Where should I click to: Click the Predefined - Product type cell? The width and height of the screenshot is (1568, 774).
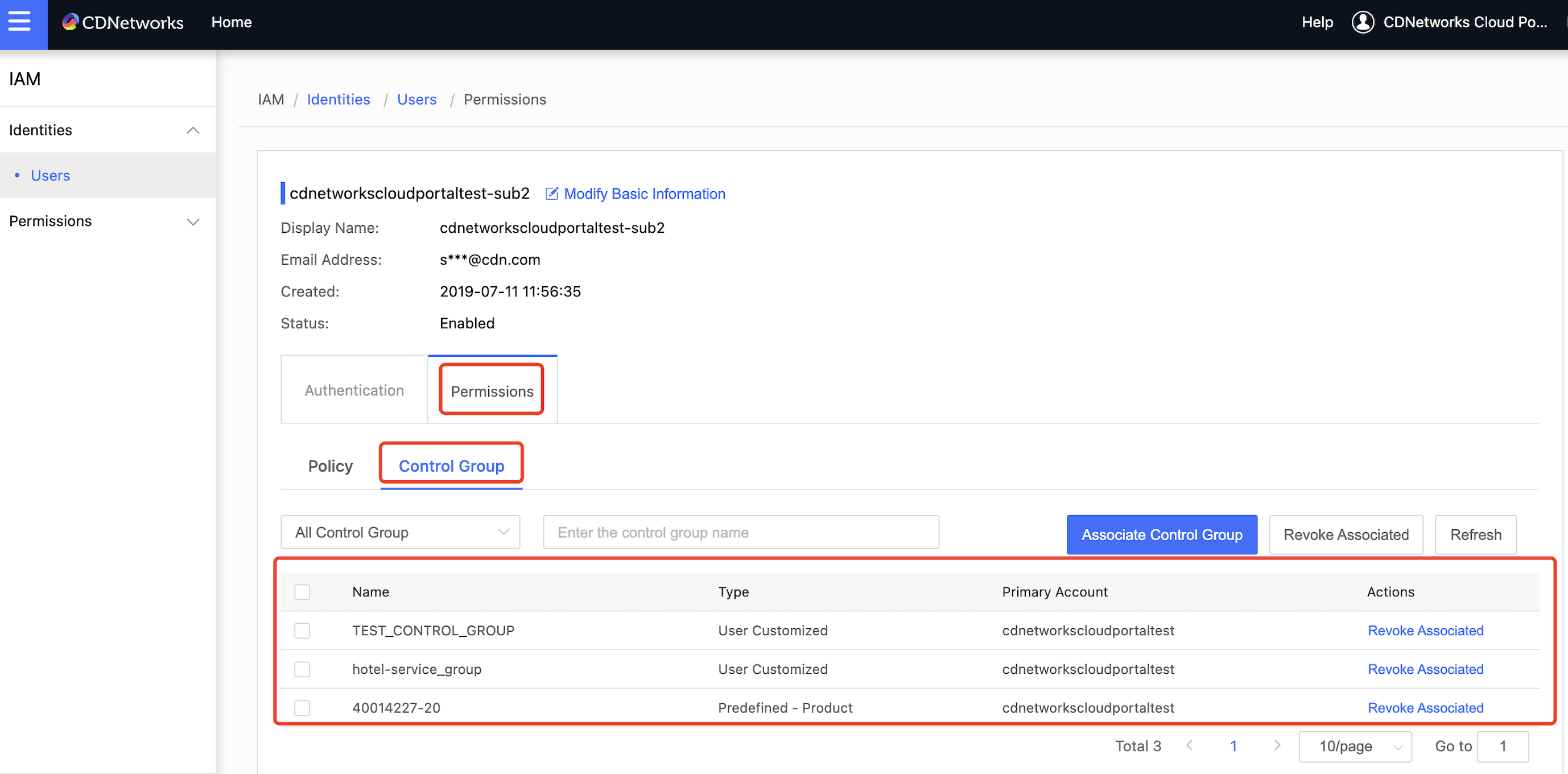tap(785, 707)
